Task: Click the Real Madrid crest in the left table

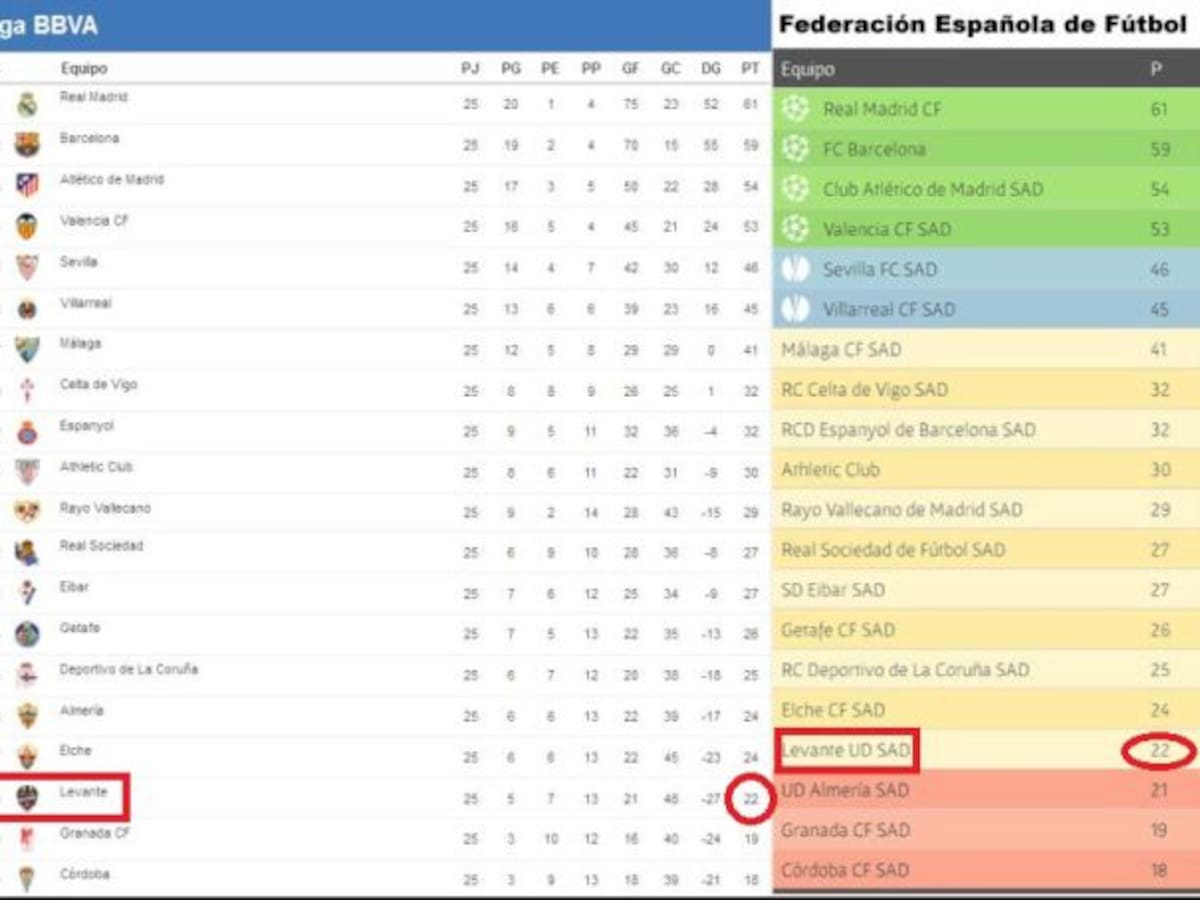Action: click(x=27, y=103)
